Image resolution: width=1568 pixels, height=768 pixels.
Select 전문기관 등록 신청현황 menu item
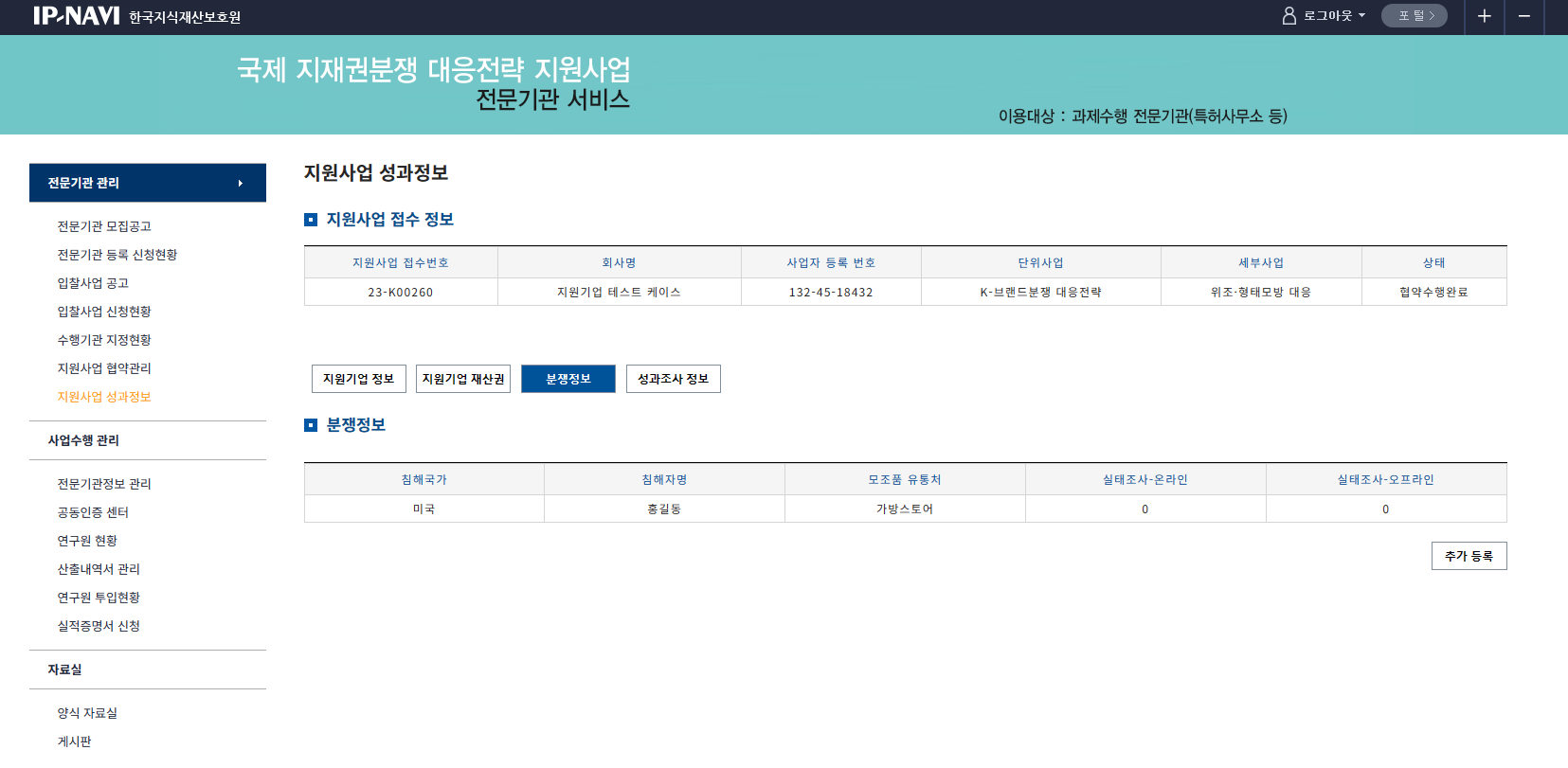pos(117,255)
